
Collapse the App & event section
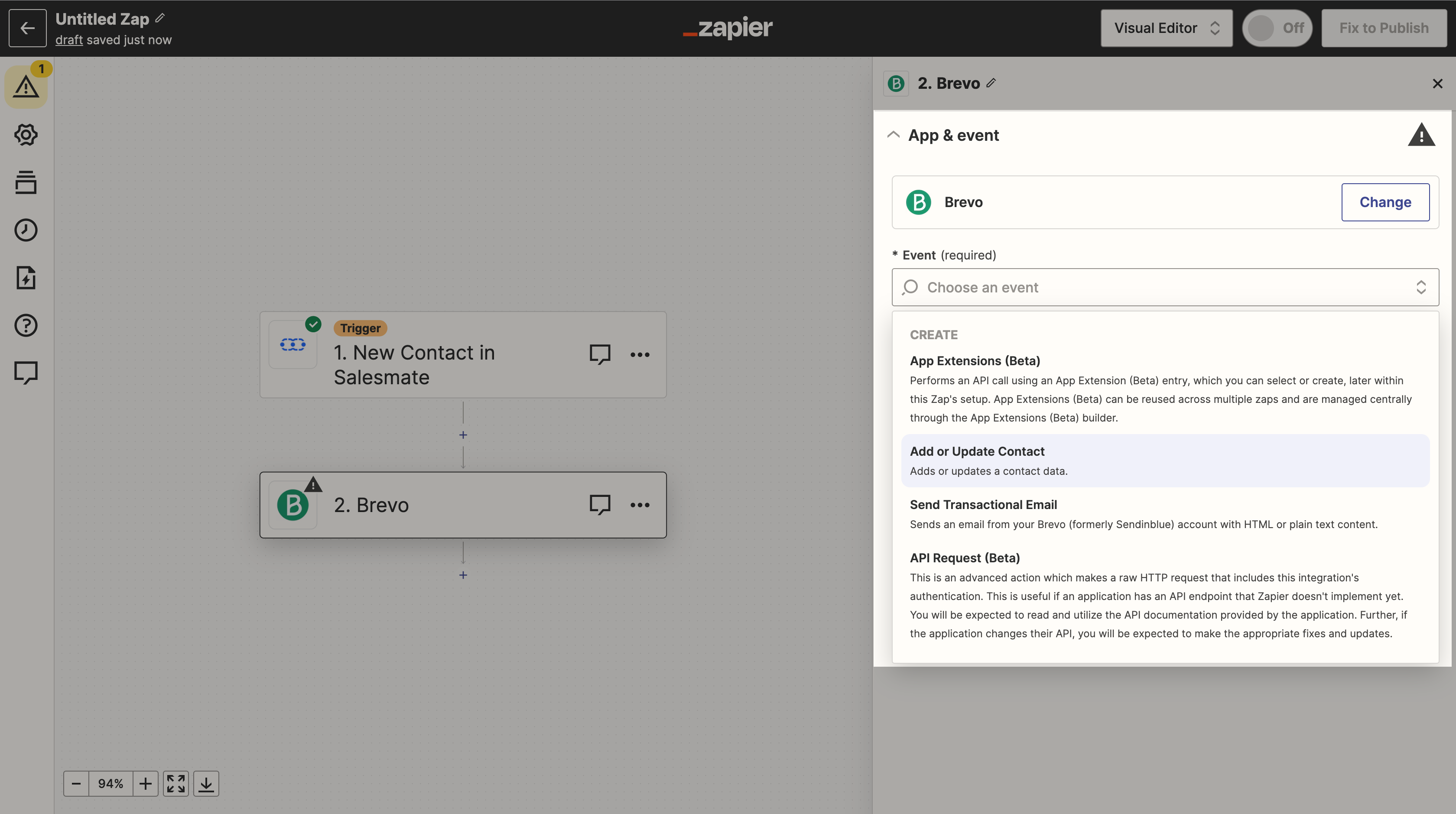click(x=893, y=134)
